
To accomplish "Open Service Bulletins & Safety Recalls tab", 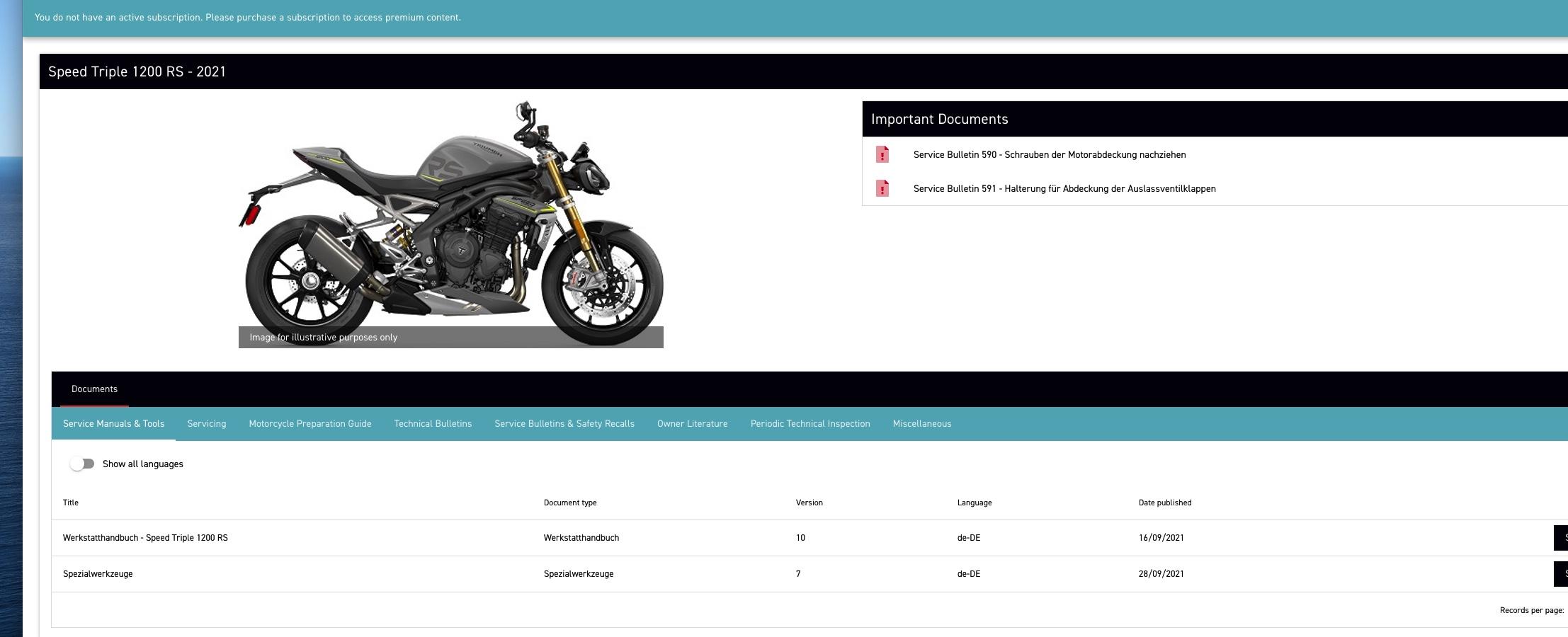I will pos(564,424).
